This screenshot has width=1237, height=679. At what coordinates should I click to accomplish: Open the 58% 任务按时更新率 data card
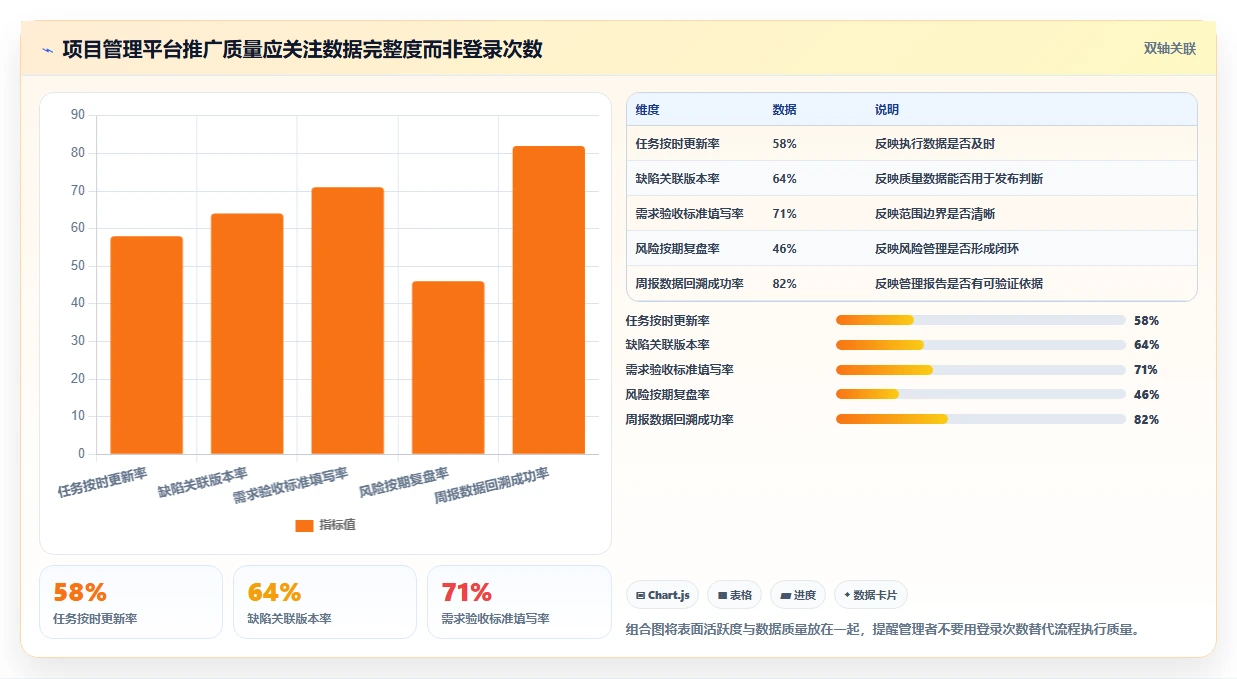pyautogui.click(x=131, y=602)
